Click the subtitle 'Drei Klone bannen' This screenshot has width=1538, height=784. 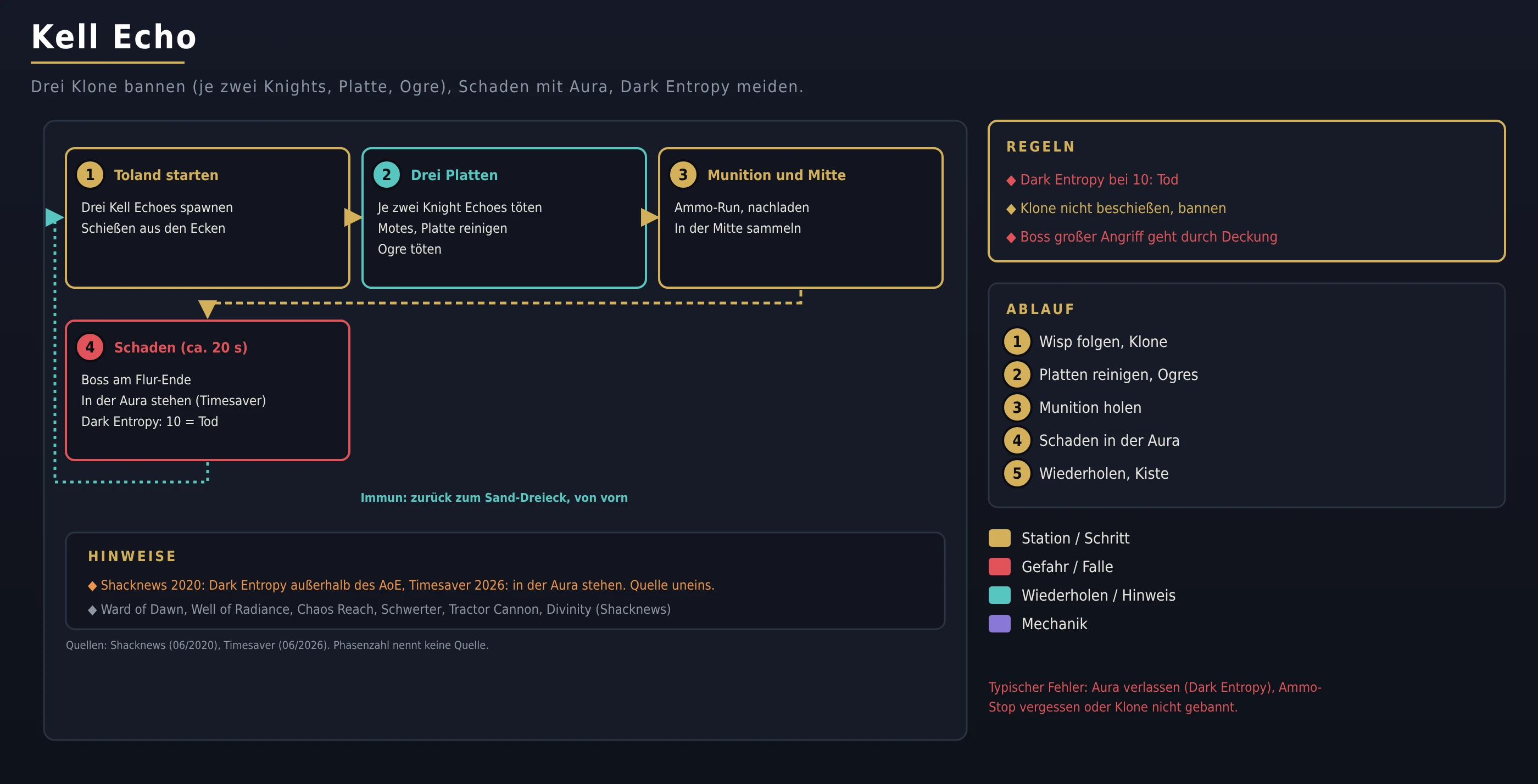point(417,87)
